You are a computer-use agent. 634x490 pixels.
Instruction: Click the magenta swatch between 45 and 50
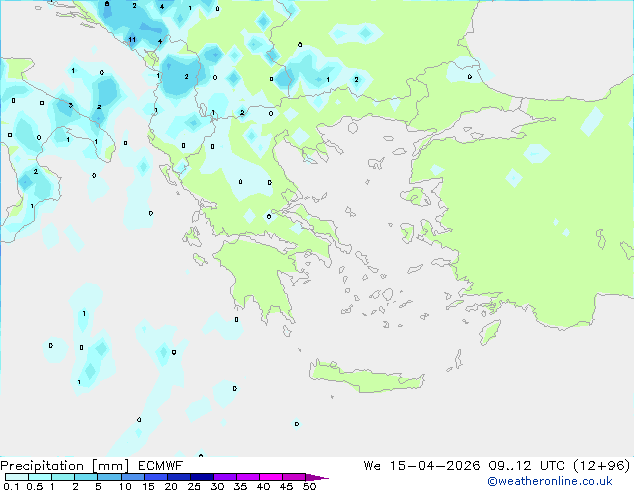coord(294,477)
